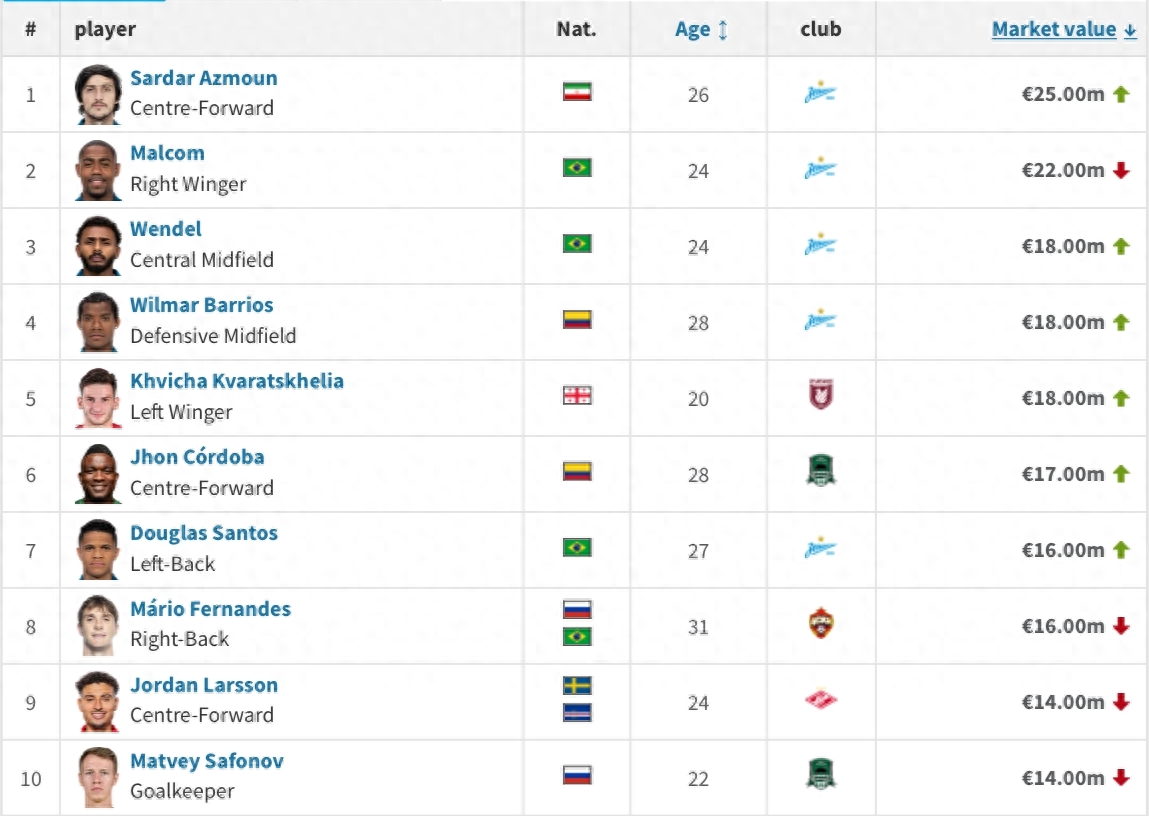The width and height of the screenshot is (1149, 816).
Task: Click Spartak Moscow crest in Larsson row
Action: tap(820, 700)
